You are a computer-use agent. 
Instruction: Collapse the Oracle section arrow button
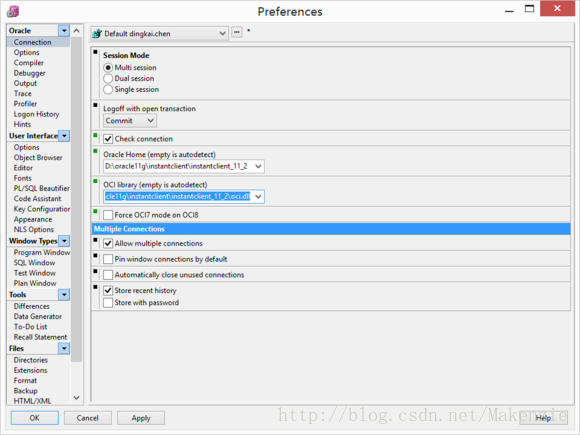click(64, 30)
